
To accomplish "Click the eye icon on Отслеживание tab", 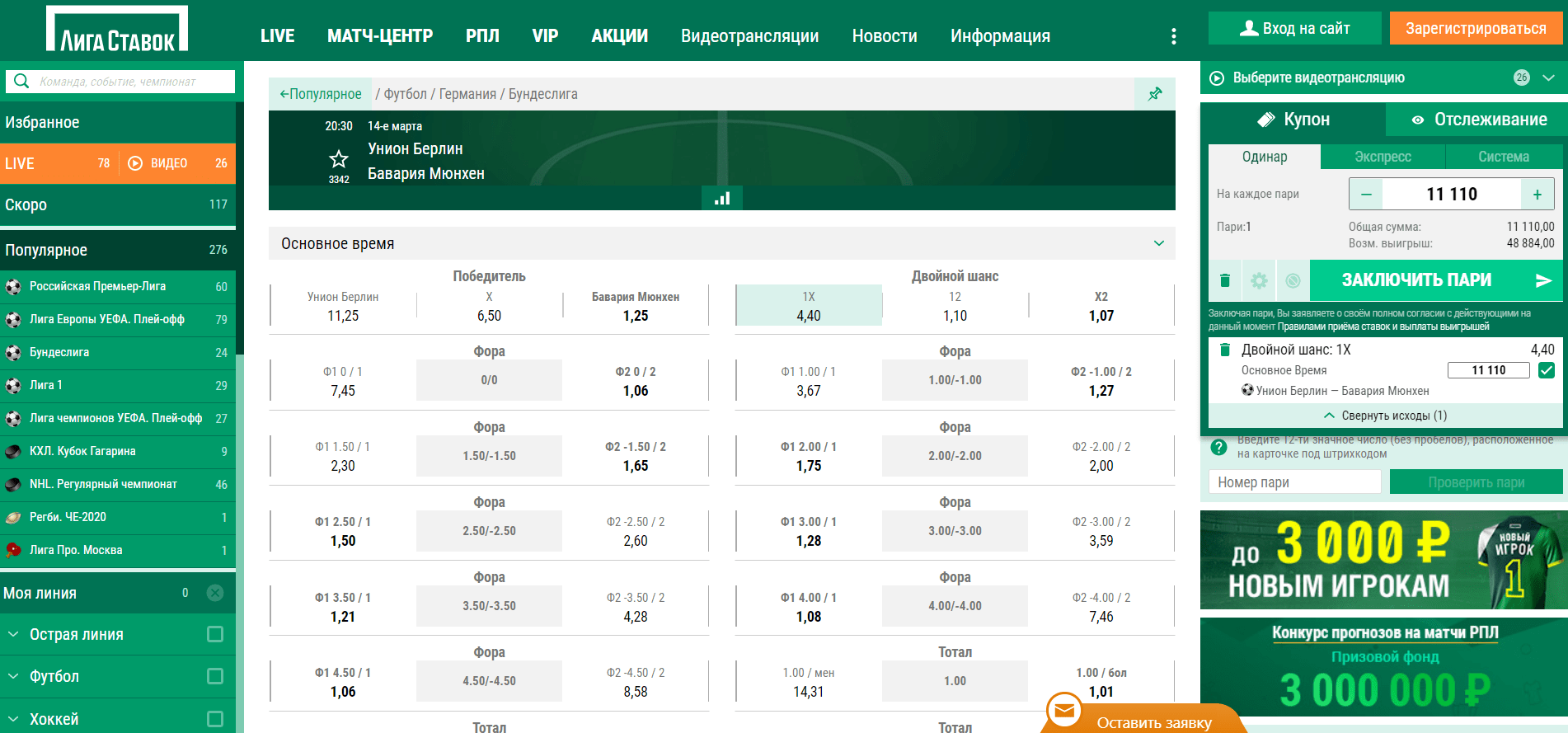I will point(1418,120).
